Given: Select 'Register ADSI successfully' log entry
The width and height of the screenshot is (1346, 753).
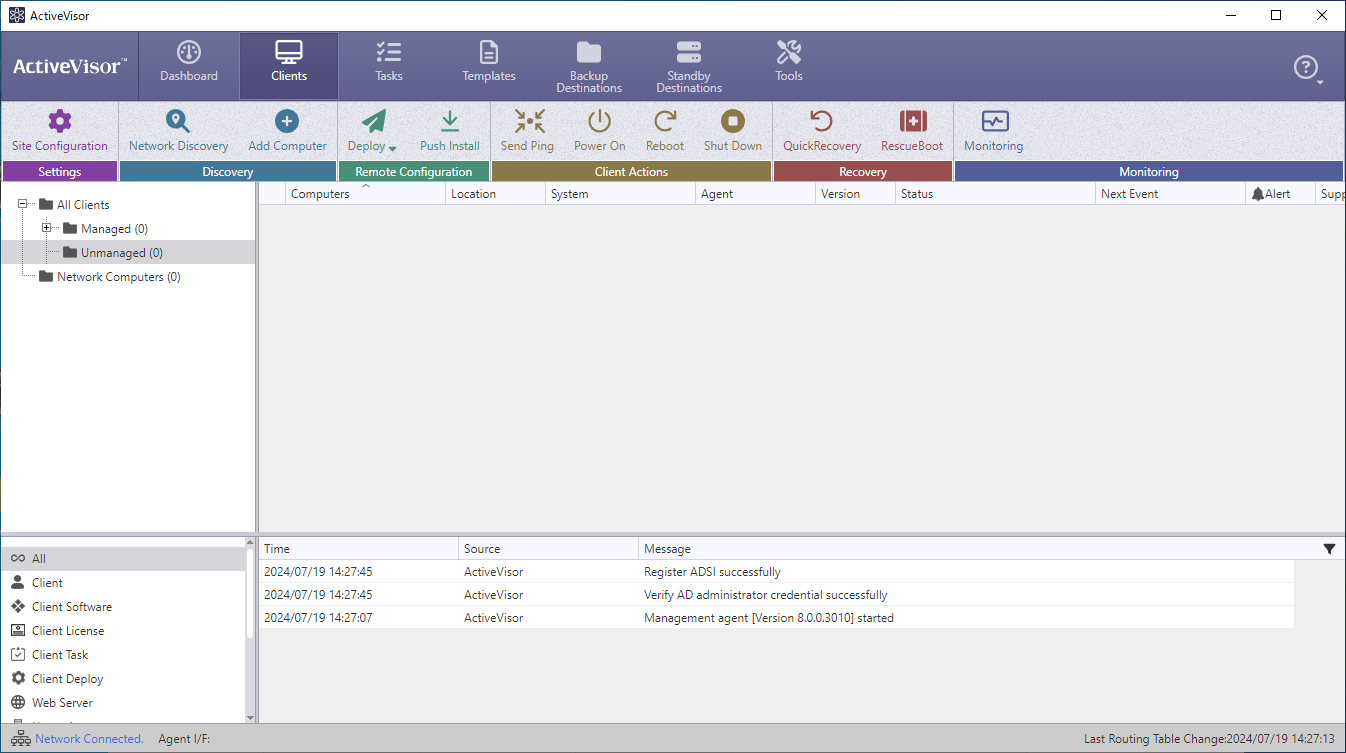Looking at the screenshot, I should point(777,572).
